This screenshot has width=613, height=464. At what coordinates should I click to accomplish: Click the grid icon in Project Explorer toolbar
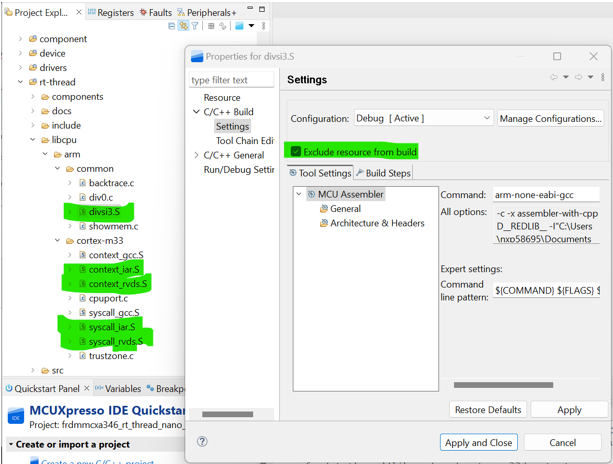click(x=211, y=26)
